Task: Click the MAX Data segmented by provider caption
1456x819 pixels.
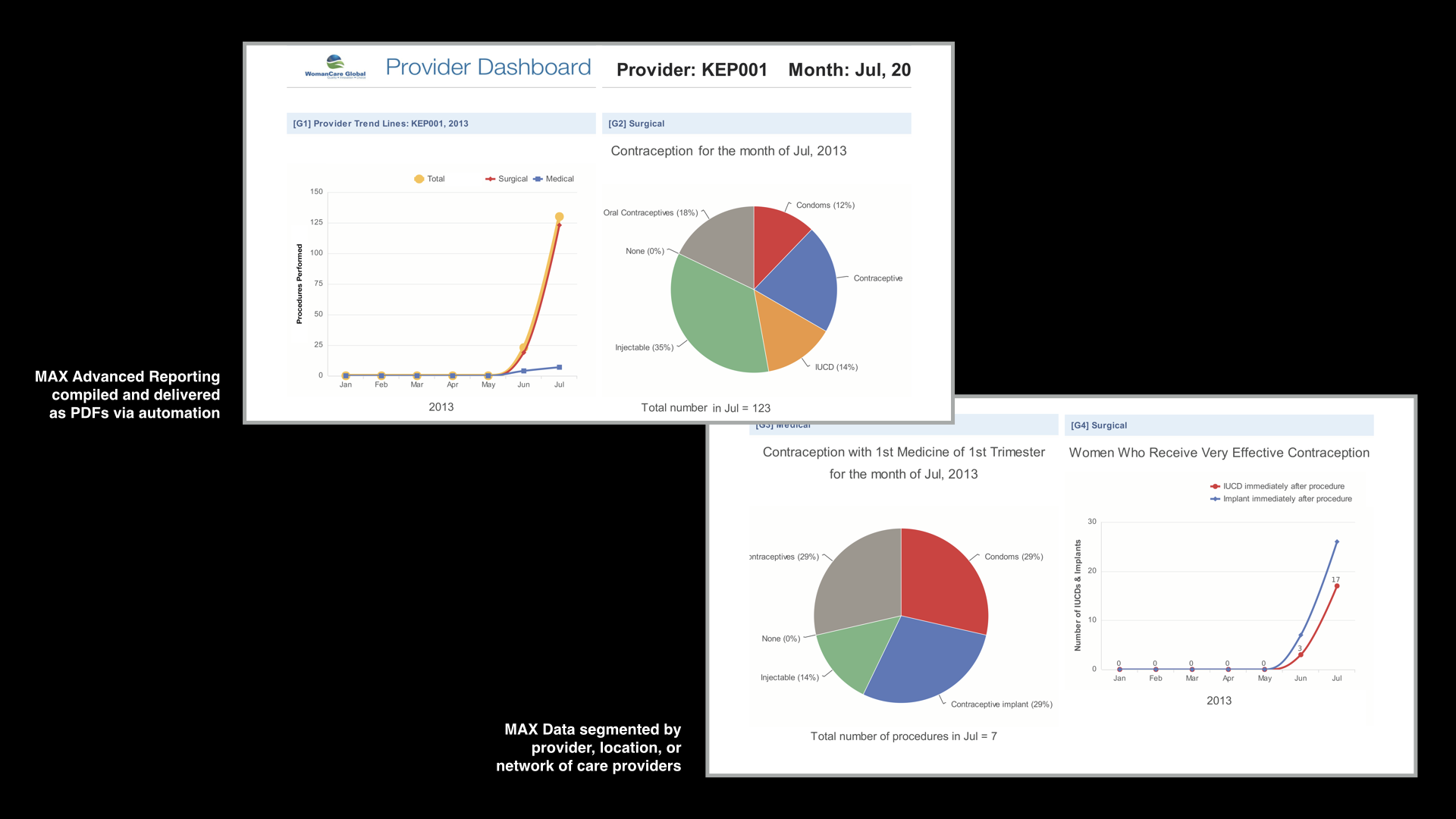Action: (x=588, y=748)
